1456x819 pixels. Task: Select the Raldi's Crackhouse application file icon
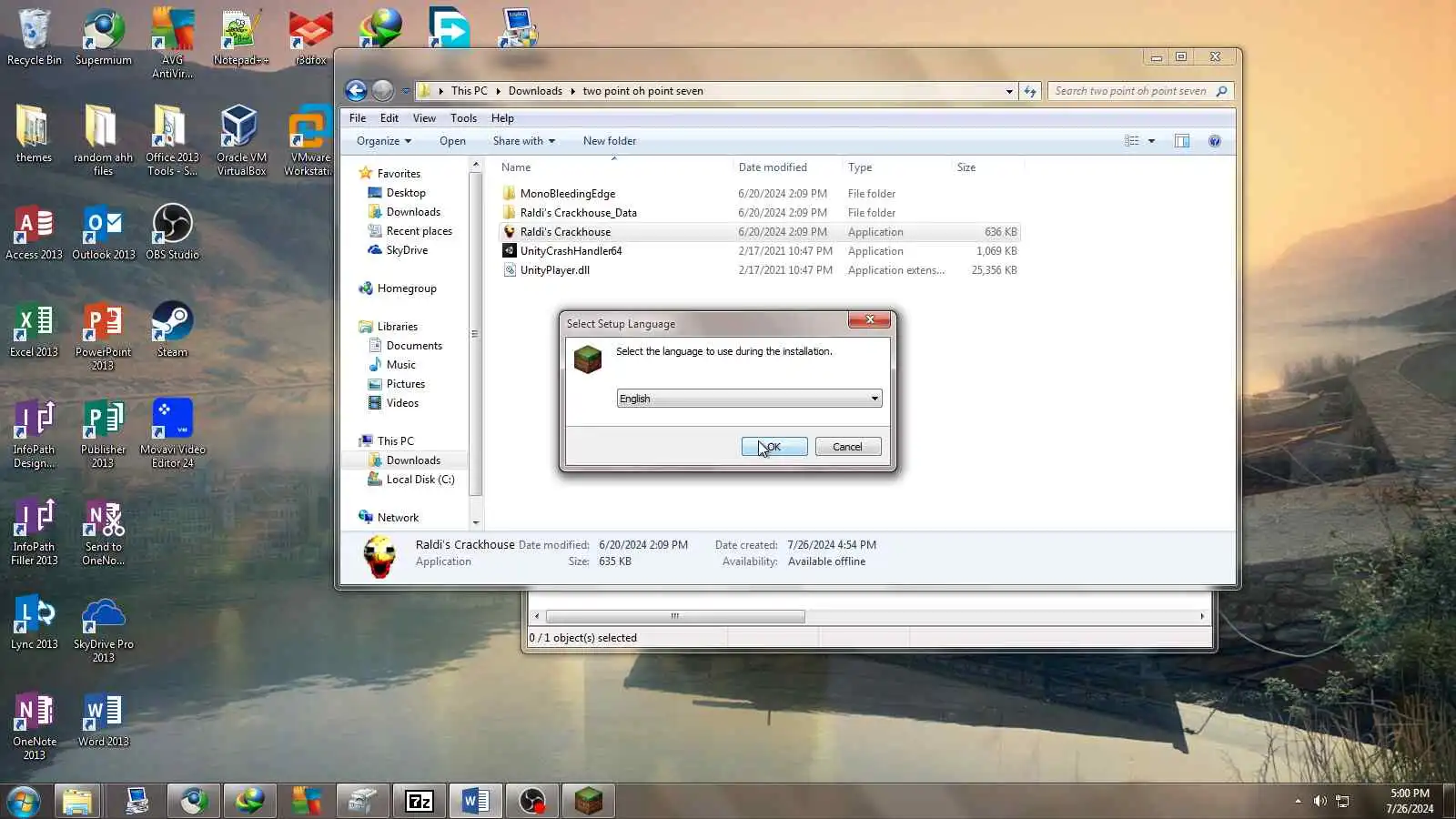pos(510,232)
